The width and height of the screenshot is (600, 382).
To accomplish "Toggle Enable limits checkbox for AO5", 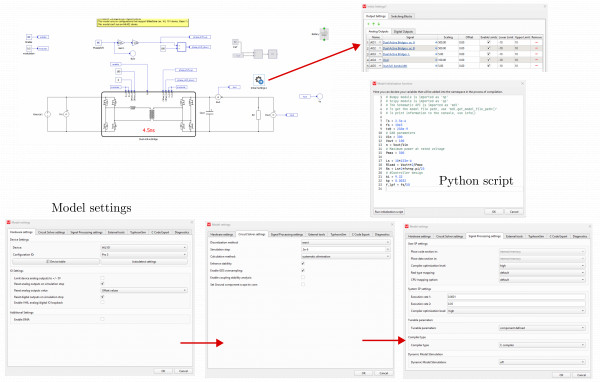I will pos(488,66).
